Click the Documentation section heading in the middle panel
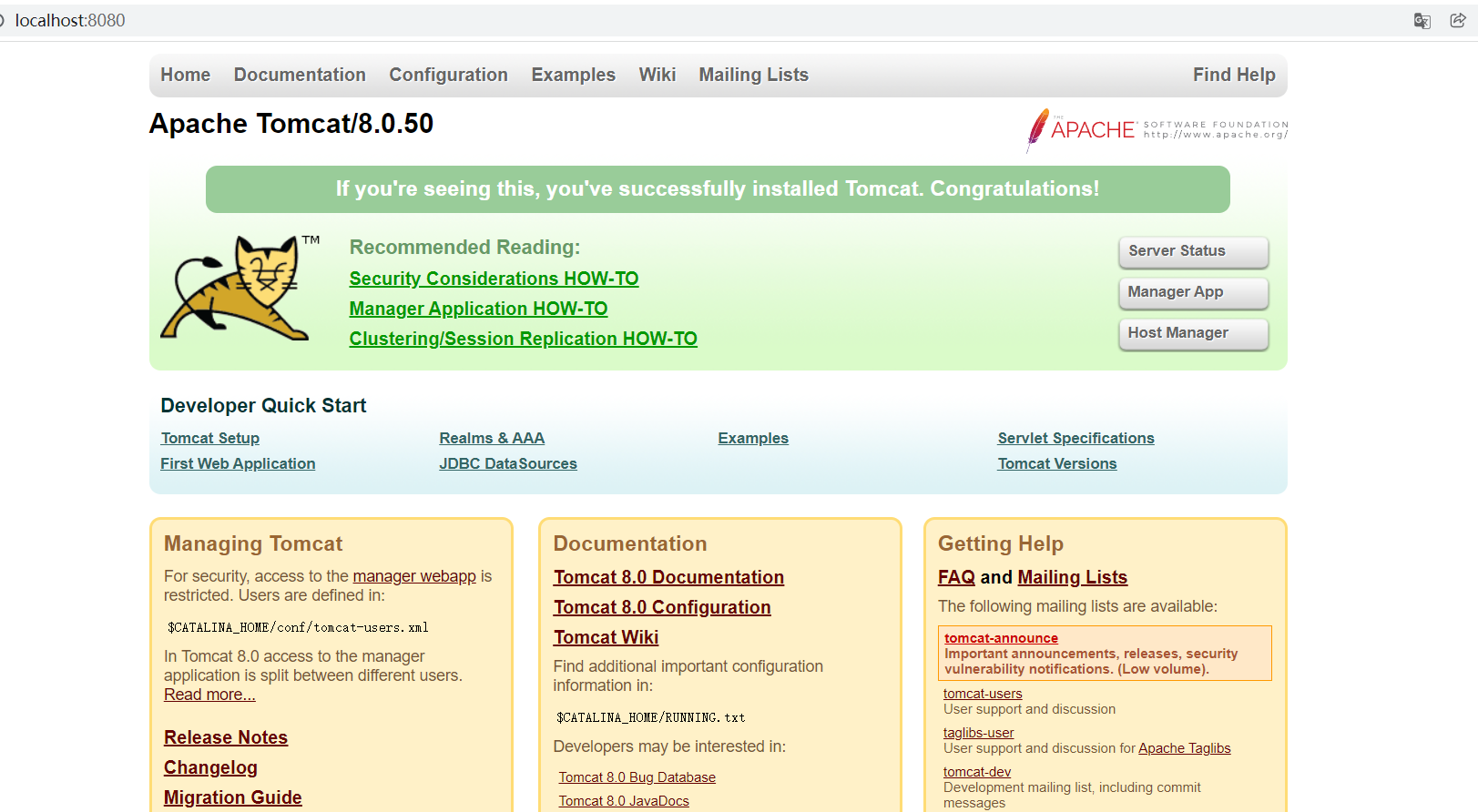 coord(630,543)
